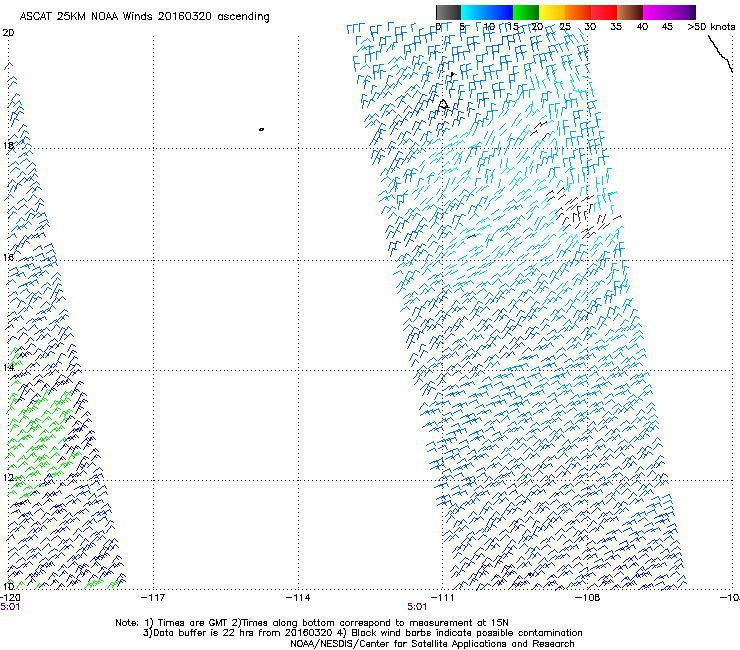Click note line 'Times are GMT'
This screenshot has height=650, width=740.
194,623
